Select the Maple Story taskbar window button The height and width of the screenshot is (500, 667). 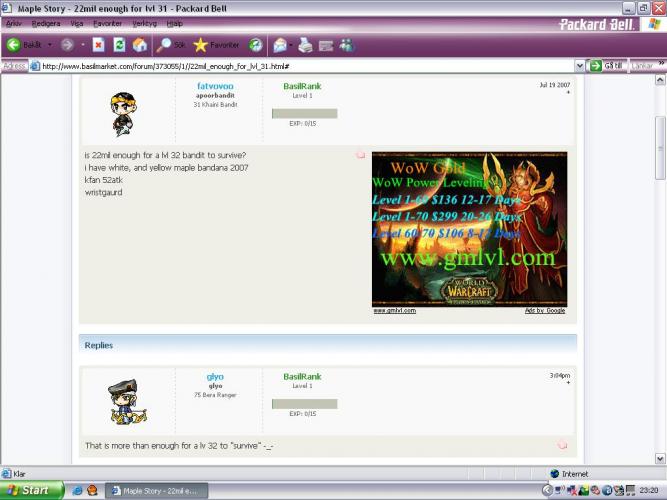point(157,491)
